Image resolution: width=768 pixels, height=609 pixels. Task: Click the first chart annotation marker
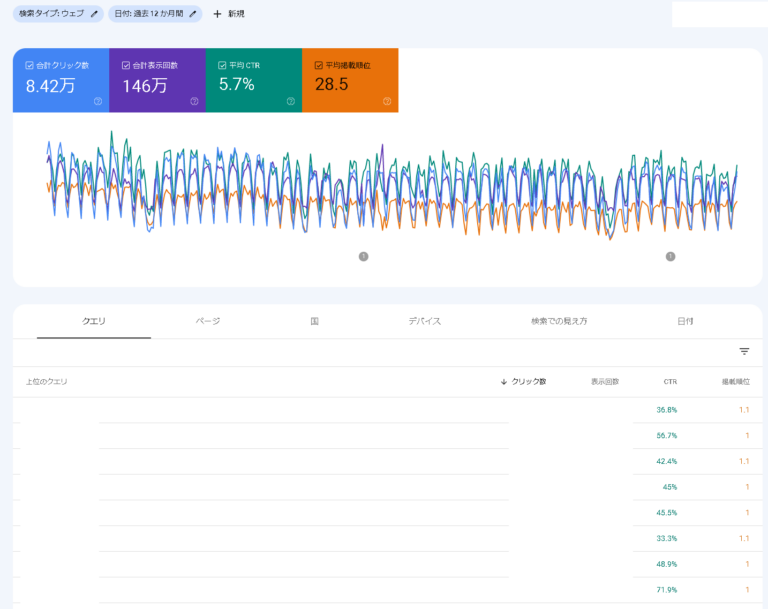point(363,256)
